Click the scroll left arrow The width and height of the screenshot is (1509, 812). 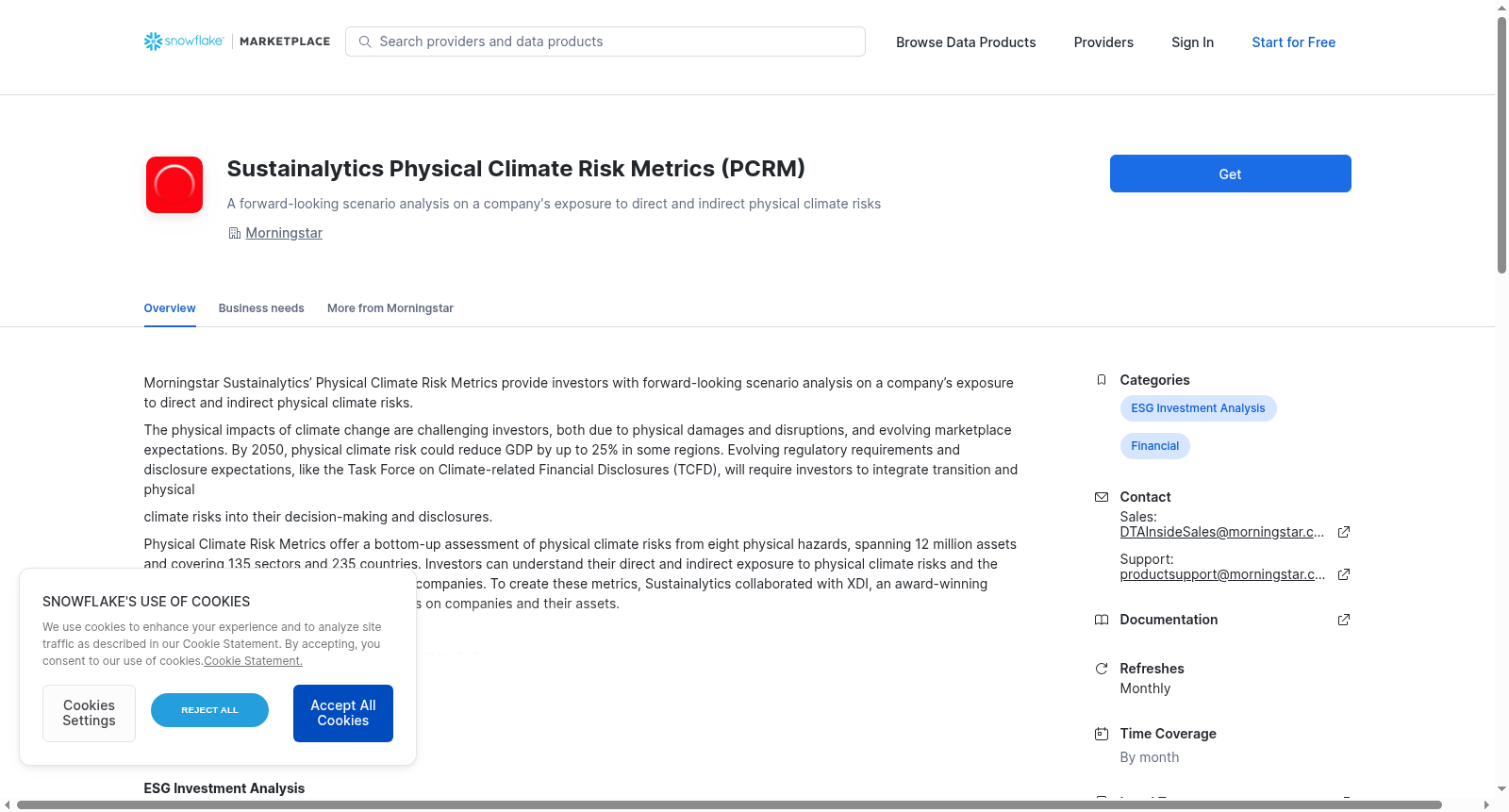point(8,805)
